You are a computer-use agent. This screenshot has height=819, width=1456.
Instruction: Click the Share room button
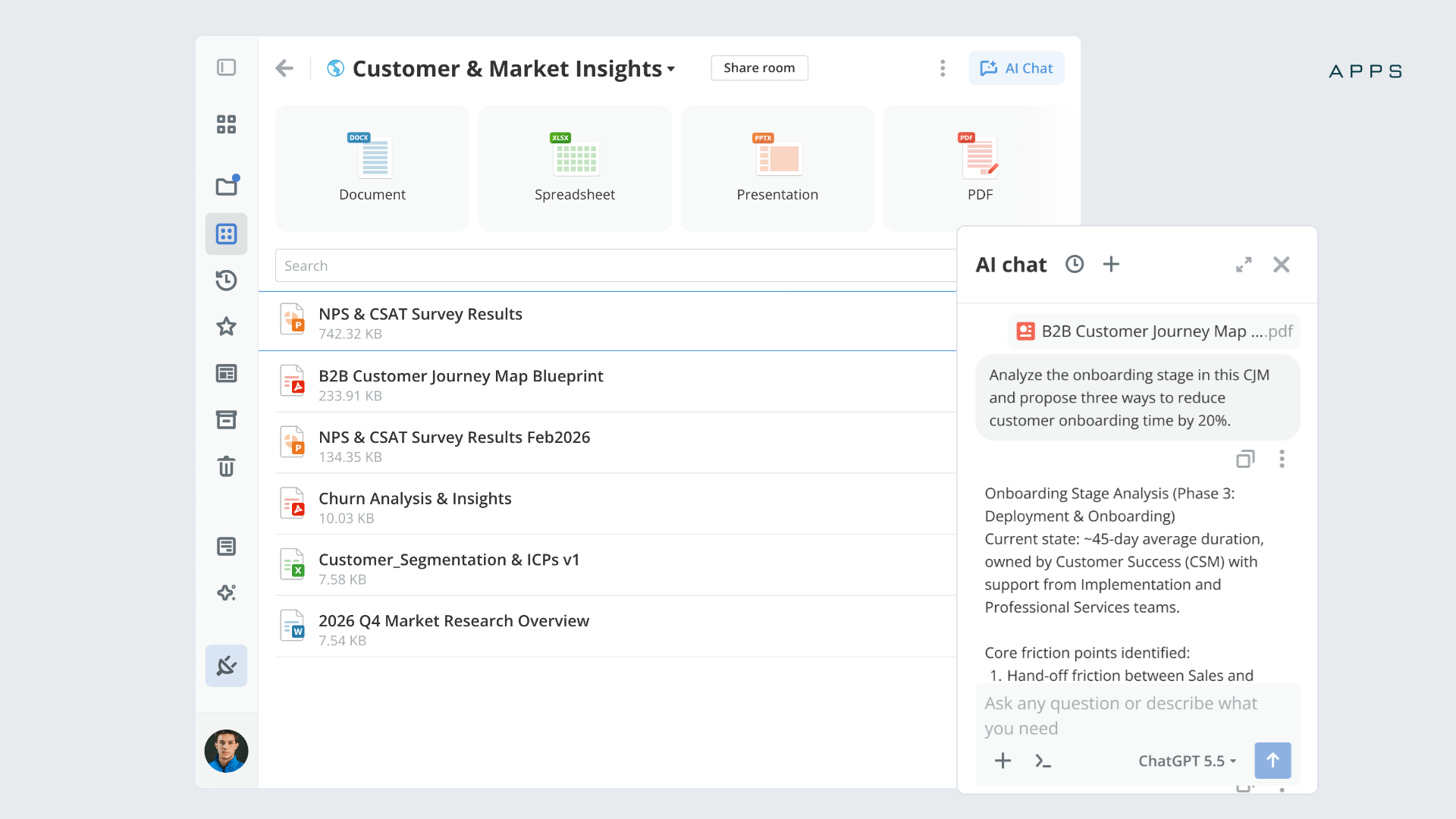pos(759,67)
